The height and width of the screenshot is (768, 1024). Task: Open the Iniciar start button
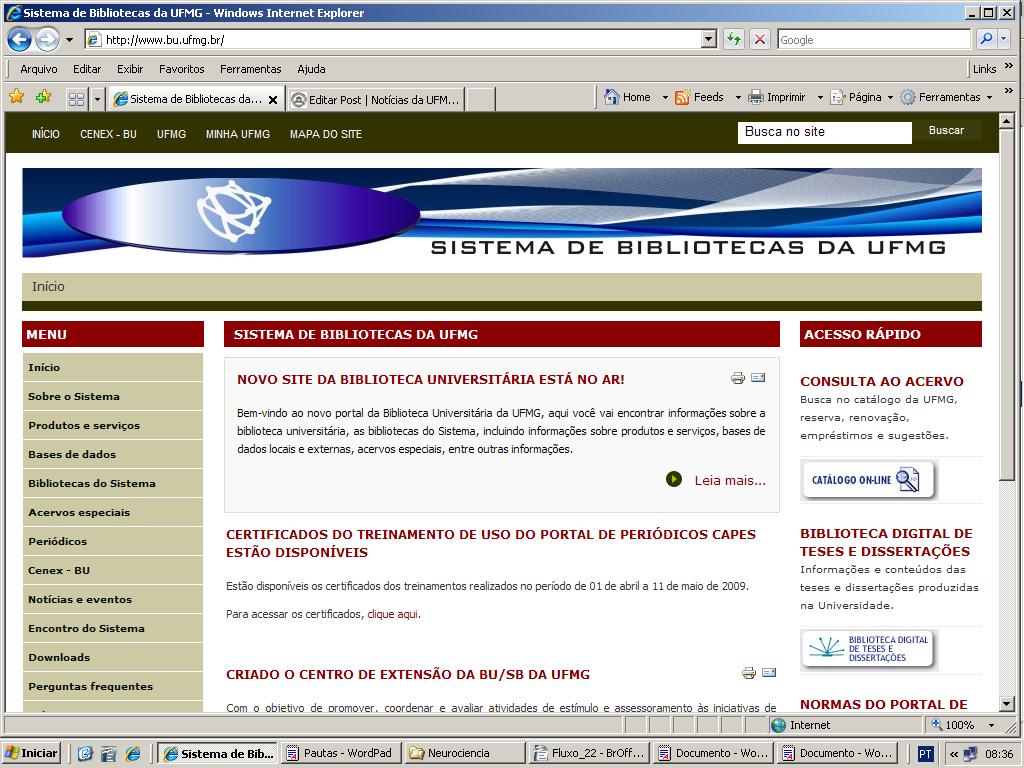pyautogui.click(x=31, y=754)
